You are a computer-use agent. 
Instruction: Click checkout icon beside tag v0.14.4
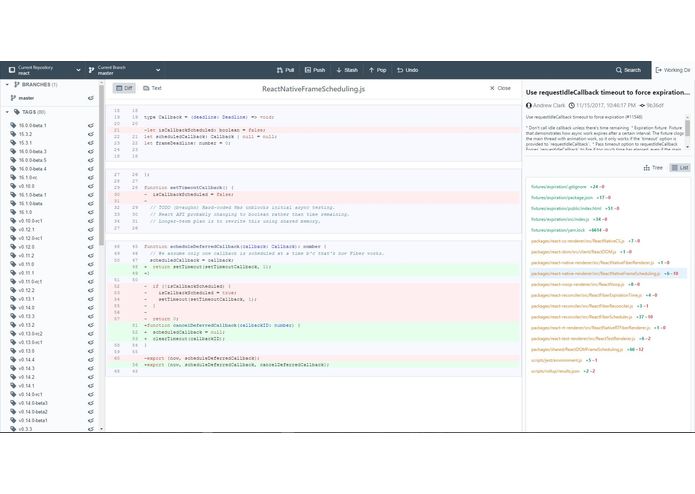(x=91, y=360)
